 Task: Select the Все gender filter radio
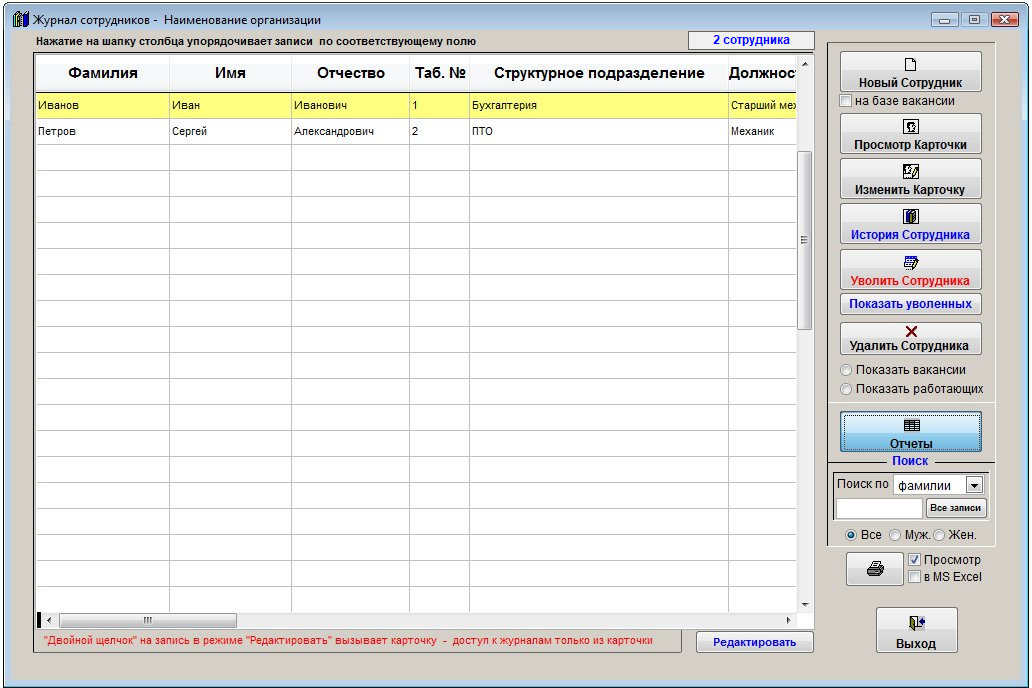click(x=850, y=535)
